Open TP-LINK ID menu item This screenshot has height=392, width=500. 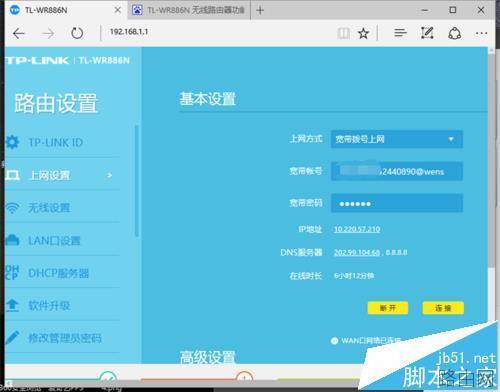click(56, 142)
